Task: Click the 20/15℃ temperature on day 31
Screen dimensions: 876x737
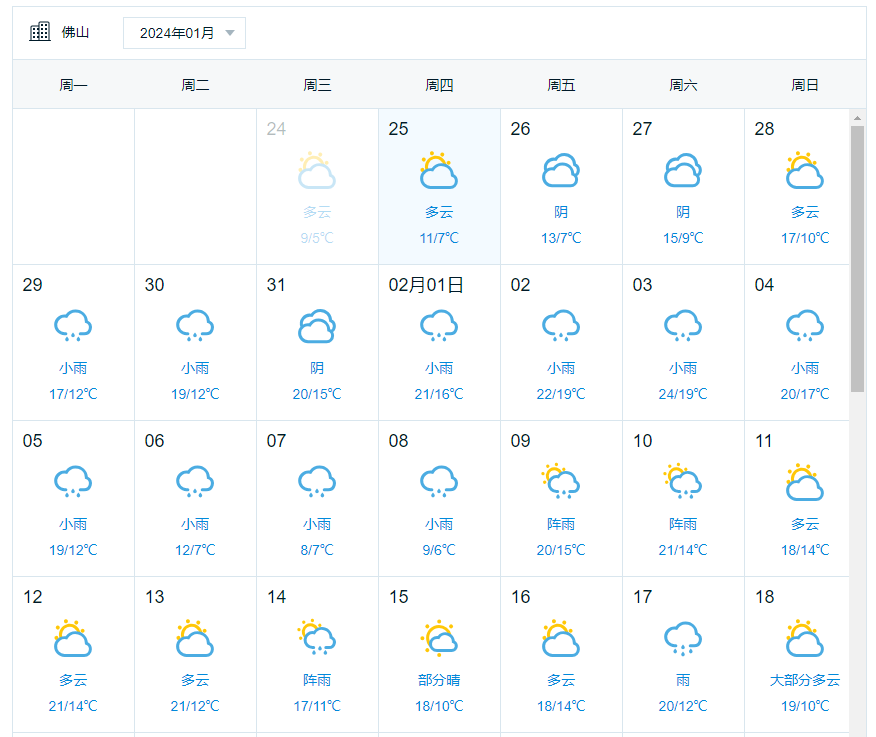Action: point(317,394)
